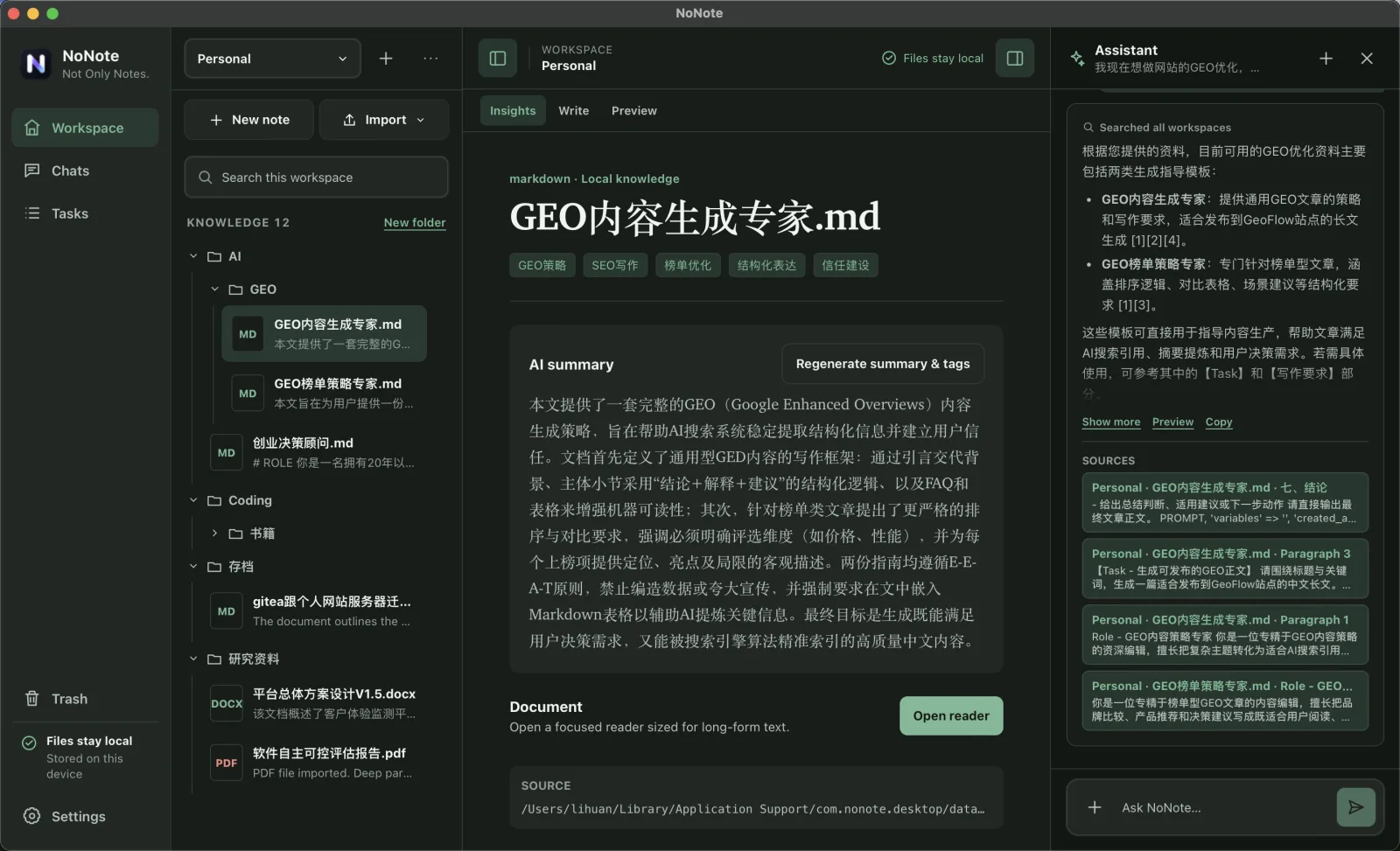The height and width of the screenshot is (851, 1400).
Task: Click the send message arrow icon
Action: tap(1355, 807)
